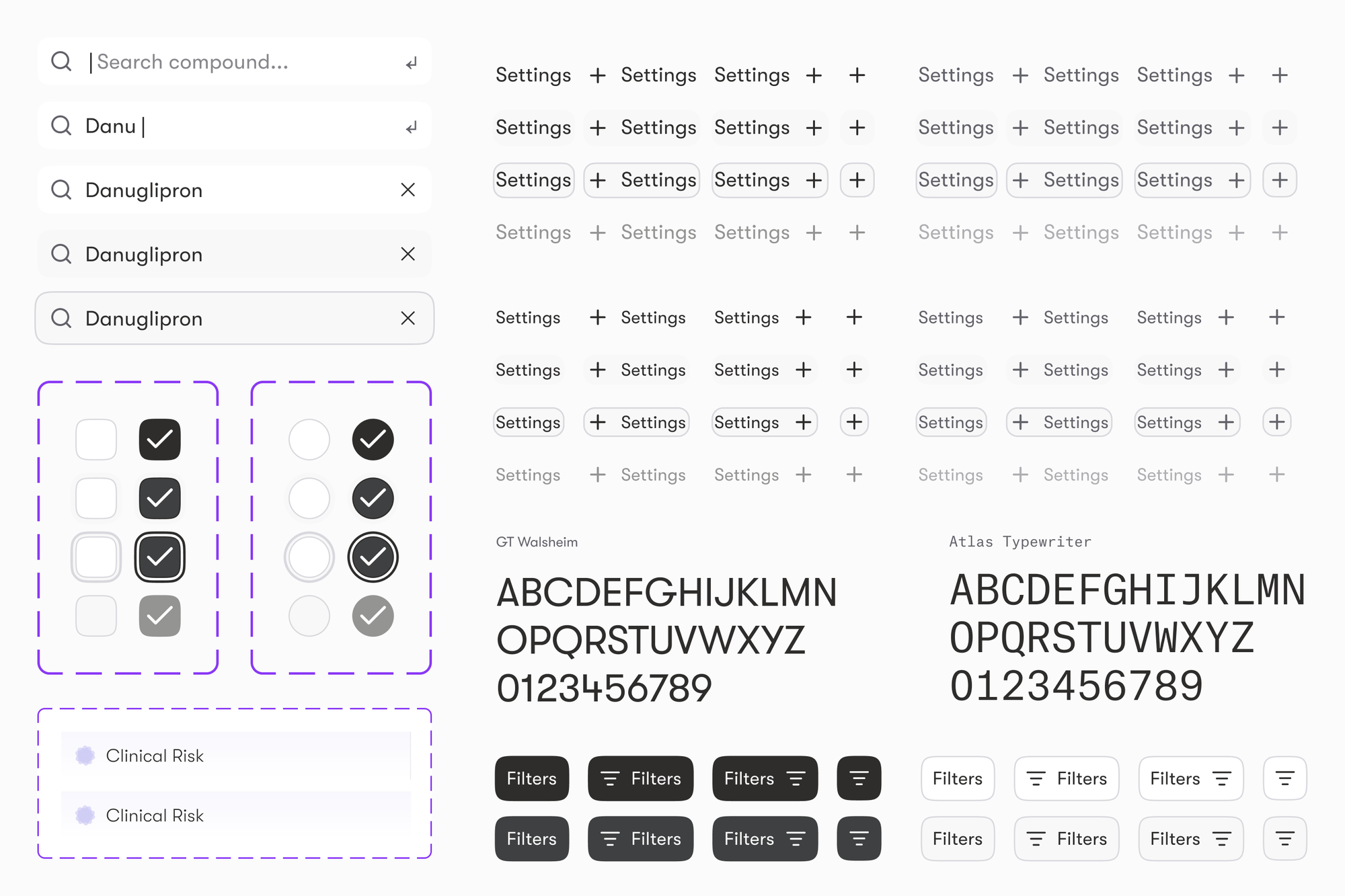Click the Atlas Typewriter font label

1020,542
